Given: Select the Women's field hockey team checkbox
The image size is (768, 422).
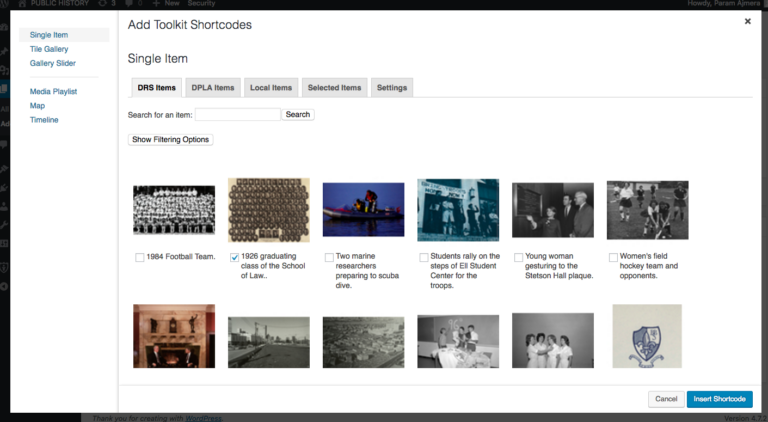Looking at the screenshot, I should click(x=613, y=258).
